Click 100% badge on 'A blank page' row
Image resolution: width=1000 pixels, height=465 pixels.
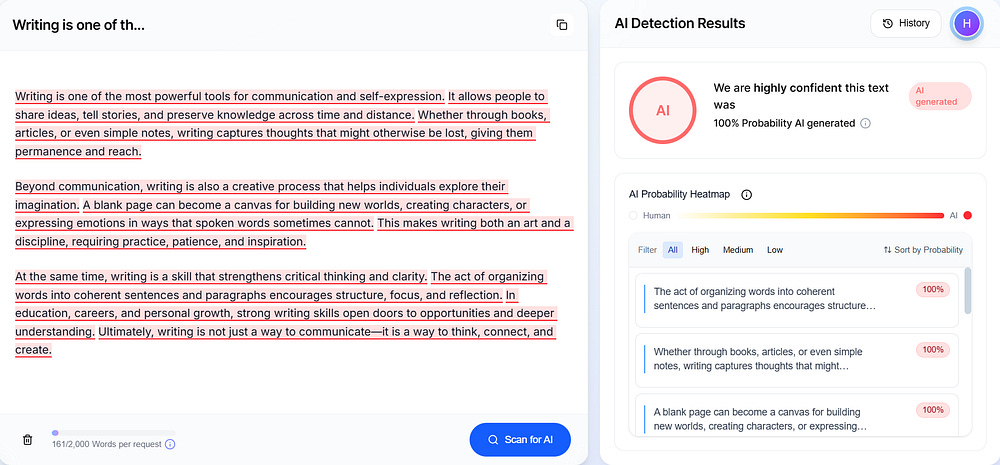(x=933, y=410)
